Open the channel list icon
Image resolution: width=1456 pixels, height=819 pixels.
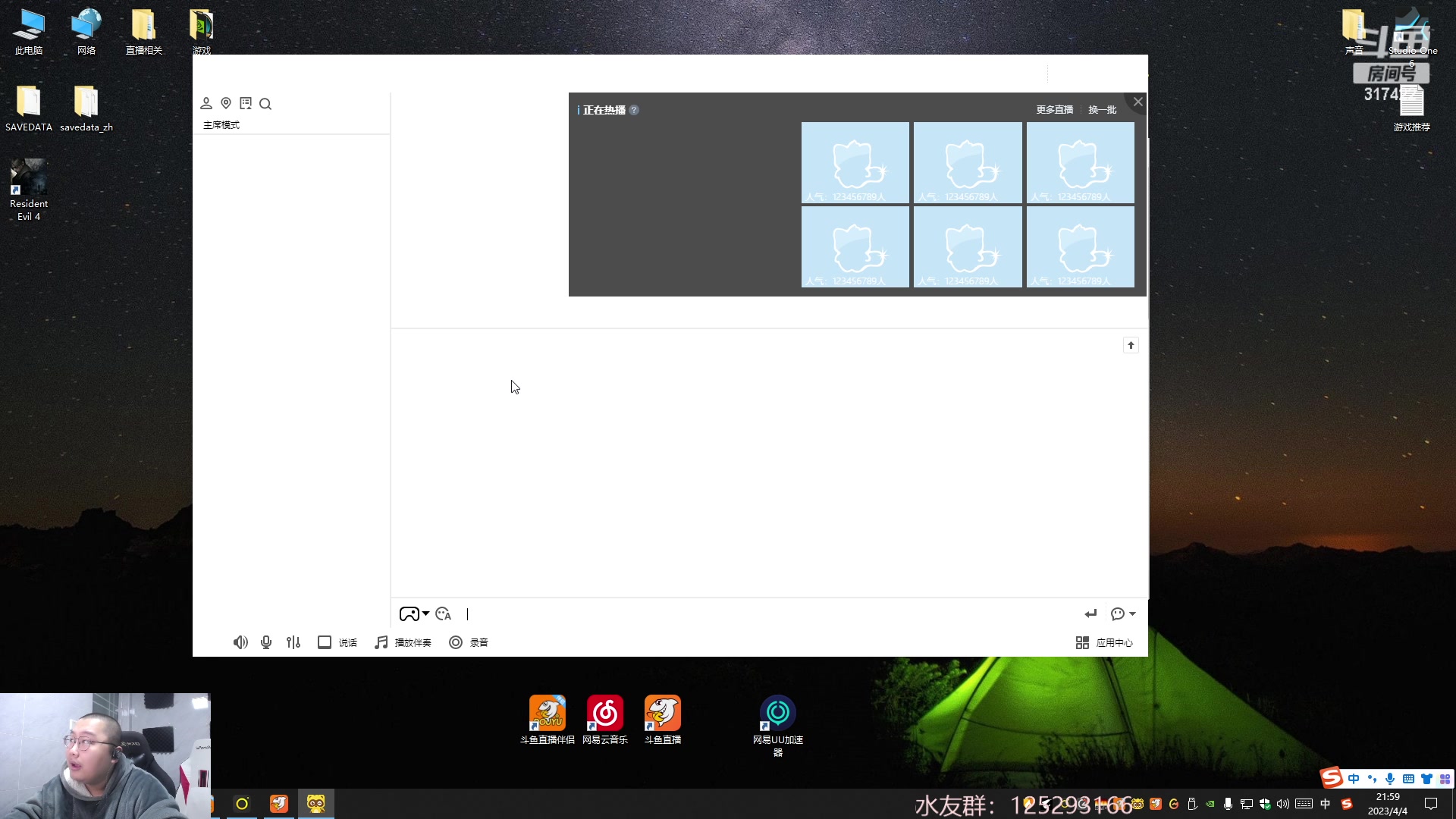pyautogui.click(x=246, y=103)
